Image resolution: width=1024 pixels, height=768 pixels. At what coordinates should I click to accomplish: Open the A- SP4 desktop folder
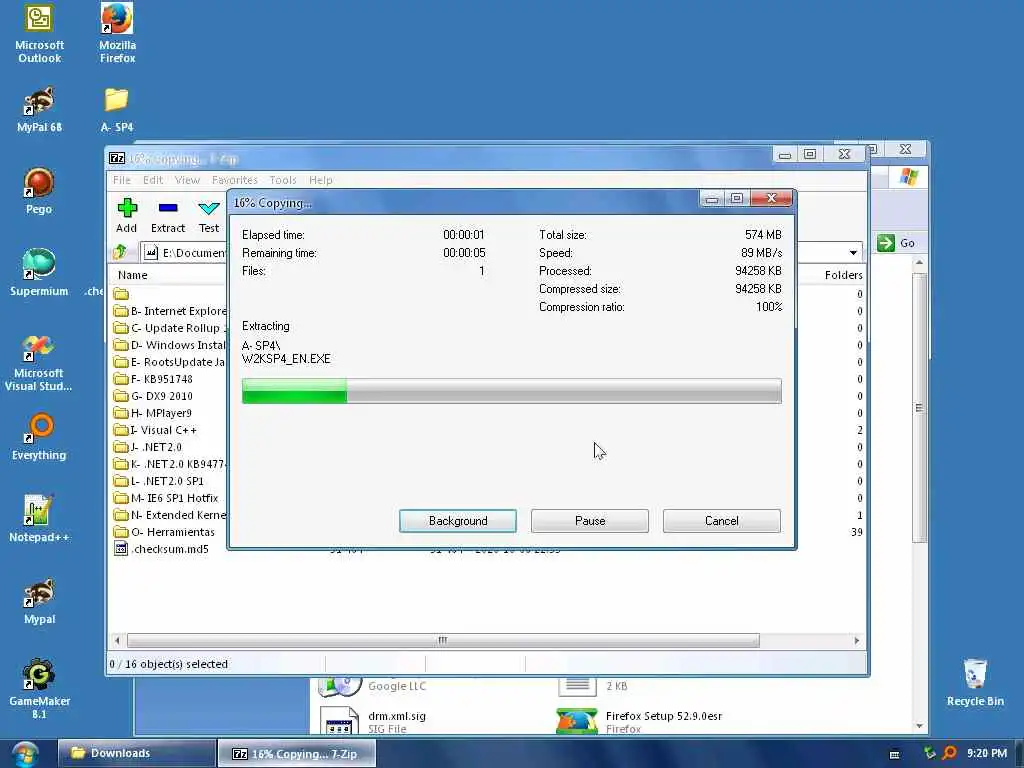(117, 110)
